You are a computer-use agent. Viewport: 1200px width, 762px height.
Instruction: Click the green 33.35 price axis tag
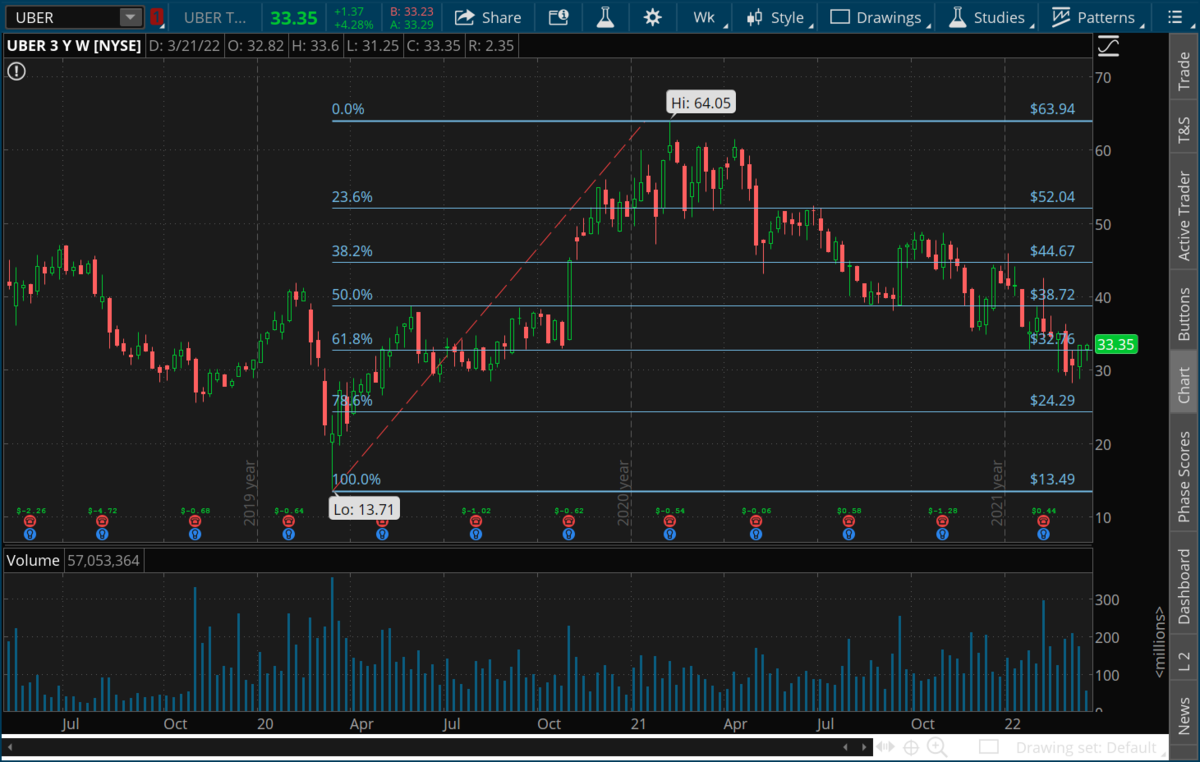tap(1116, 345)
